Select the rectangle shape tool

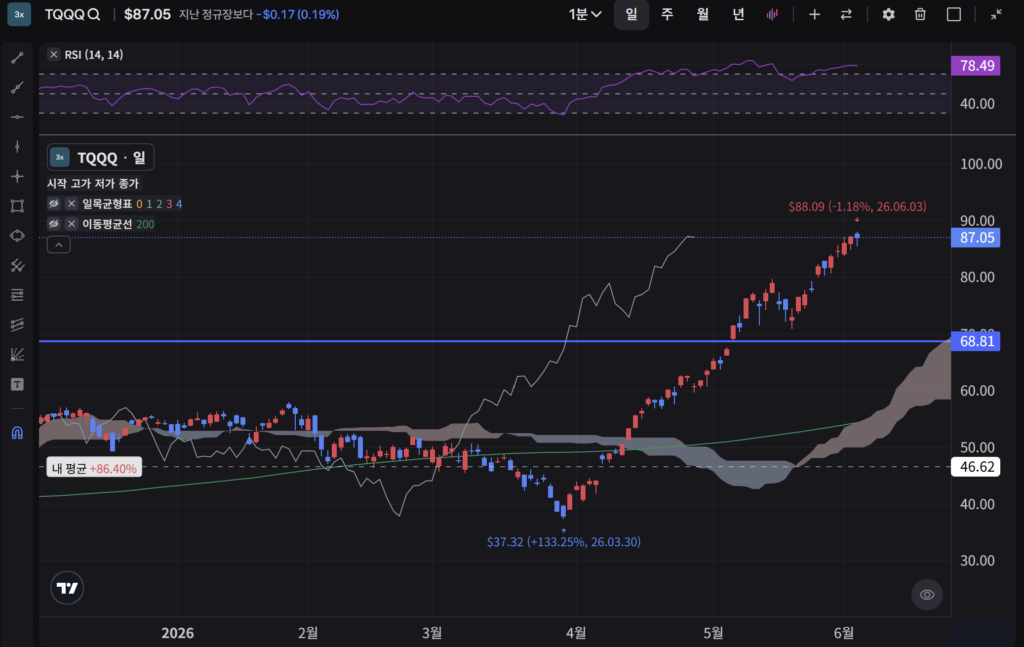pos(18,206)
